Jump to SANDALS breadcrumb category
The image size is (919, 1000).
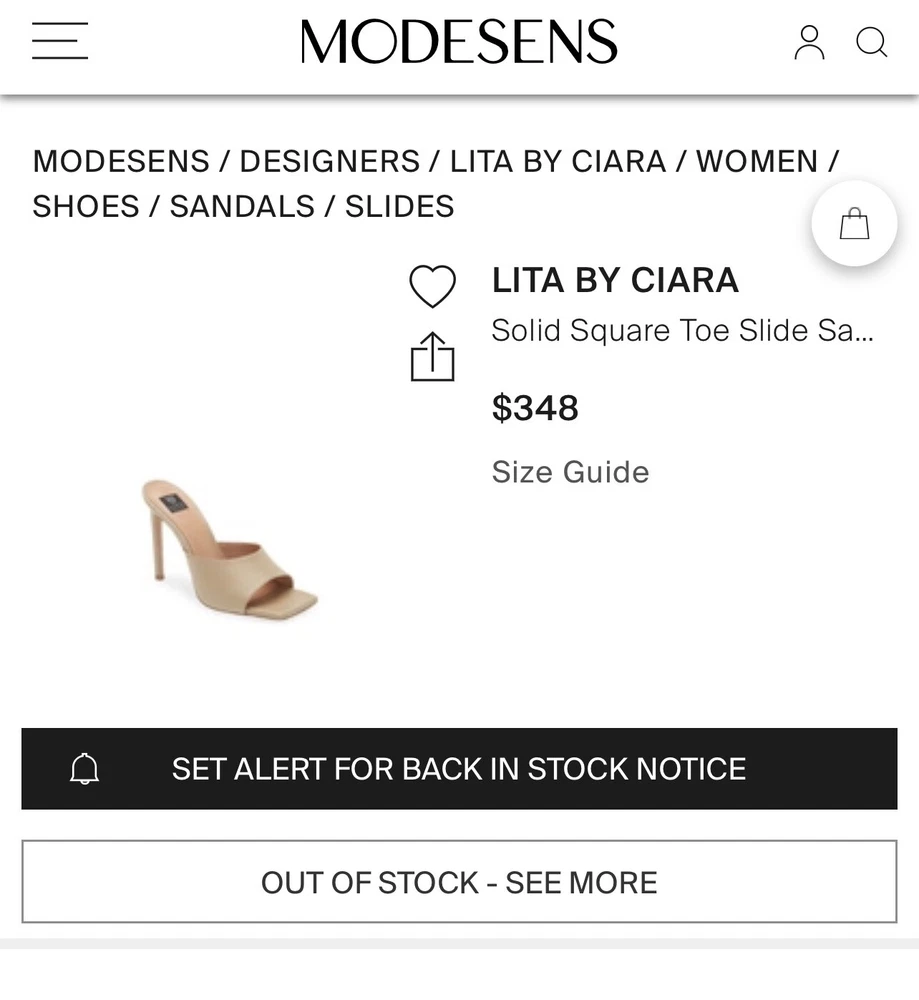point(242,206)
